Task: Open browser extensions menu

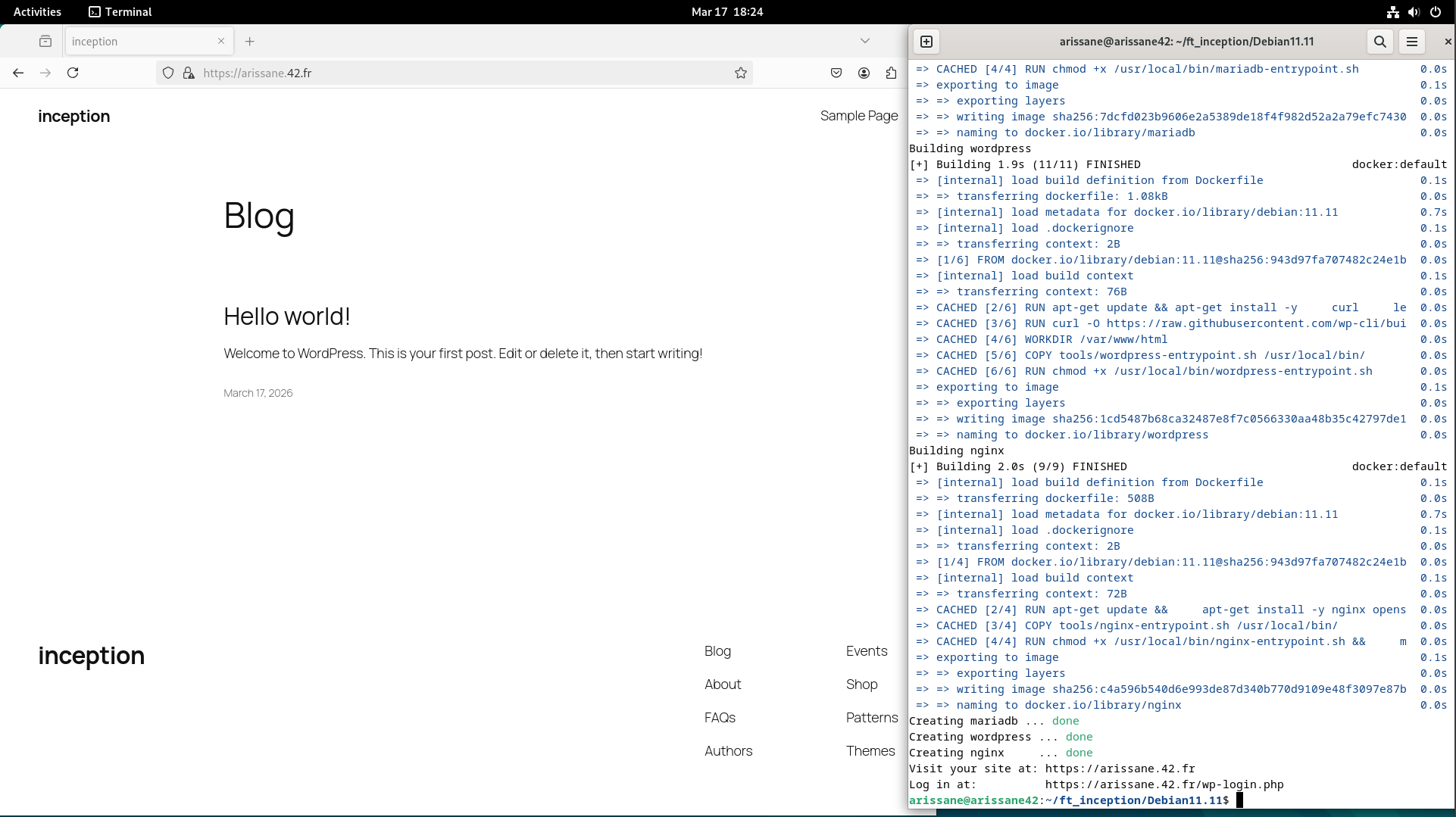Action: pyautogui.click(x=891, y=73)
